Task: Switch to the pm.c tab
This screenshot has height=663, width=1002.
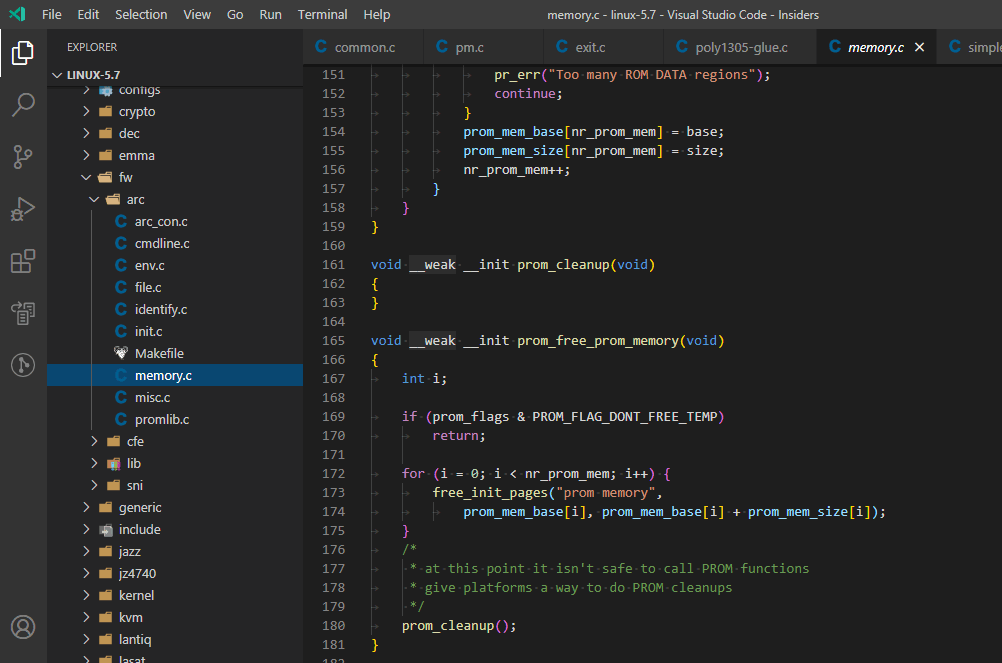Action: pyautogui.click(x=484, y=47)
